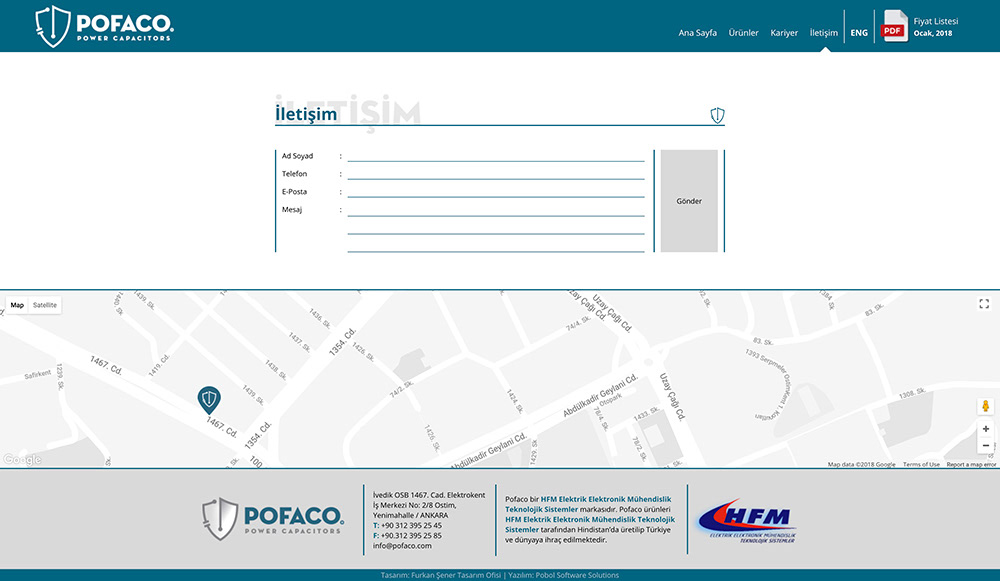Select the İletişim menu item
This screenshot has height=581, width=1000.
823,33
